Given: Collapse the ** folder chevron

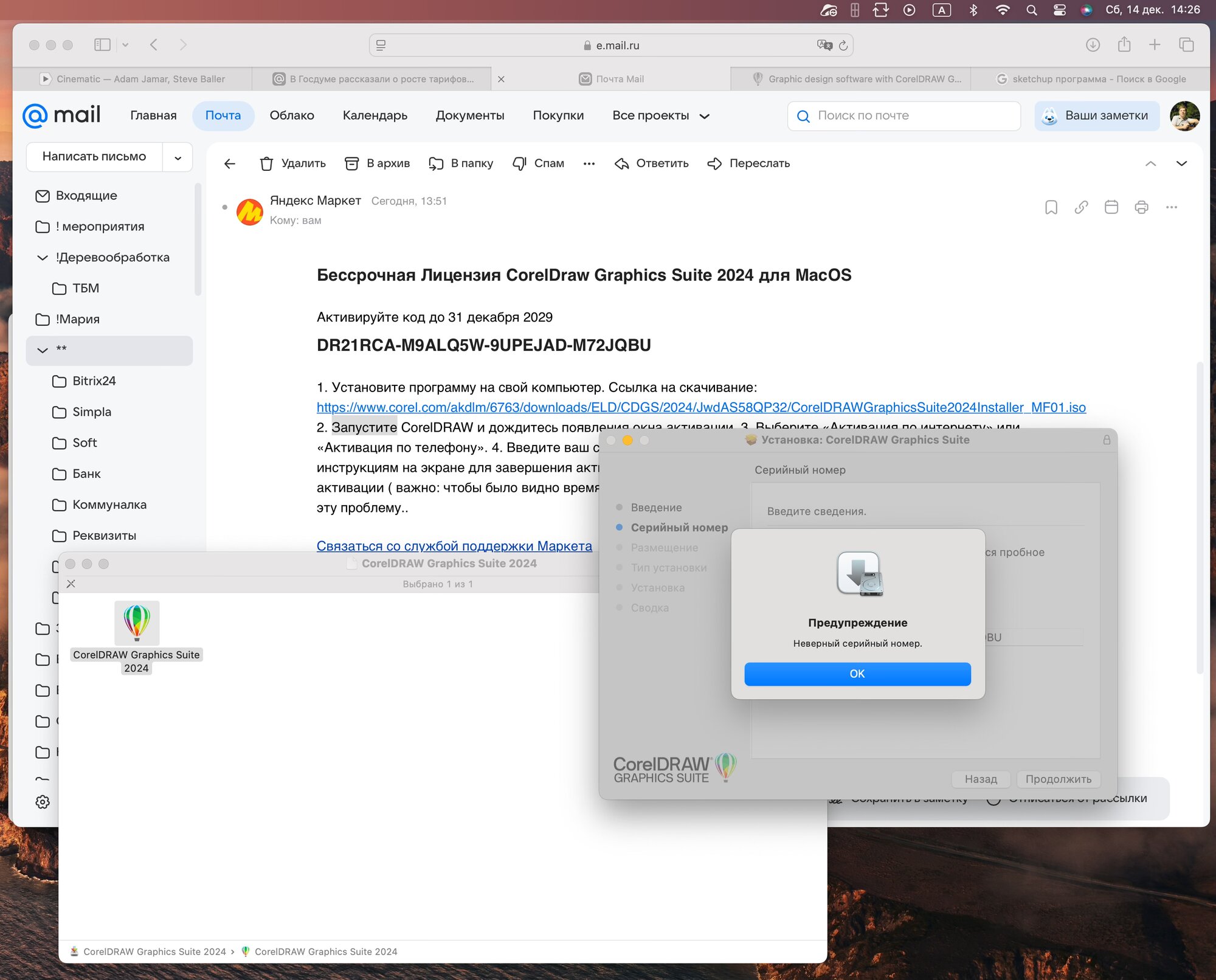Looking at the screenshot, I should (x=43, y=350).
